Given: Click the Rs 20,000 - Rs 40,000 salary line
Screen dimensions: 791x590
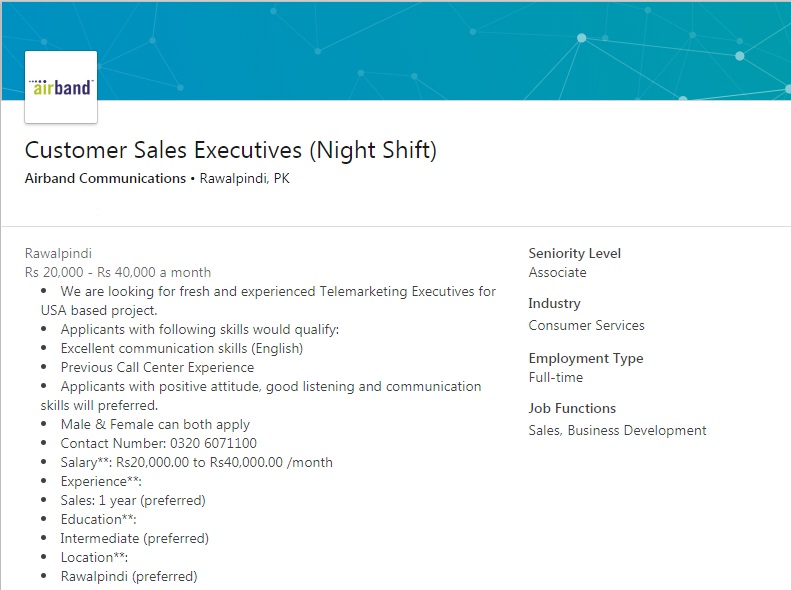Looking at the screenshot, I should pyautogui.click(x=118, y=272).
